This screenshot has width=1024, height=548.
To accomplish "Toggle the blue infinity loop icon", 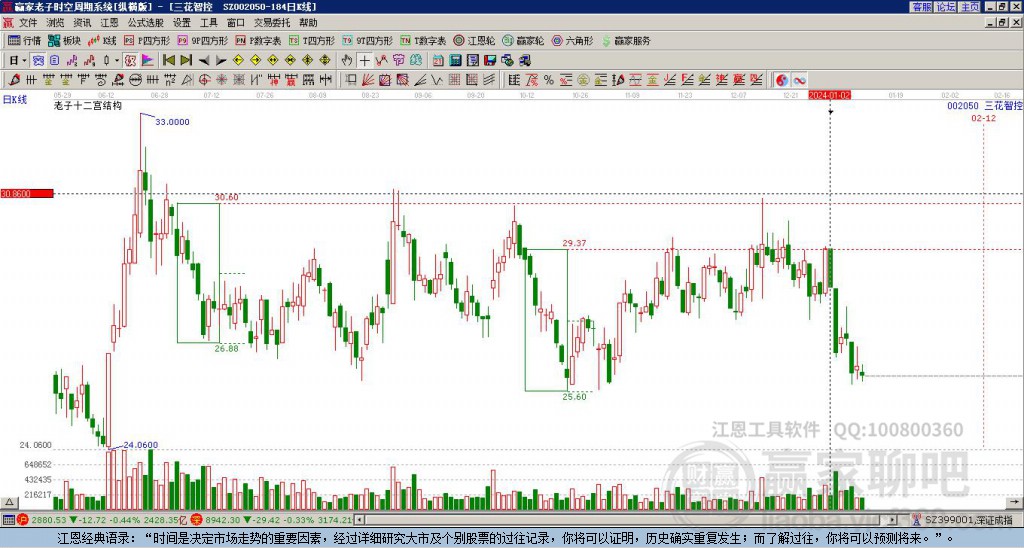I will click(x=799, y=80).
